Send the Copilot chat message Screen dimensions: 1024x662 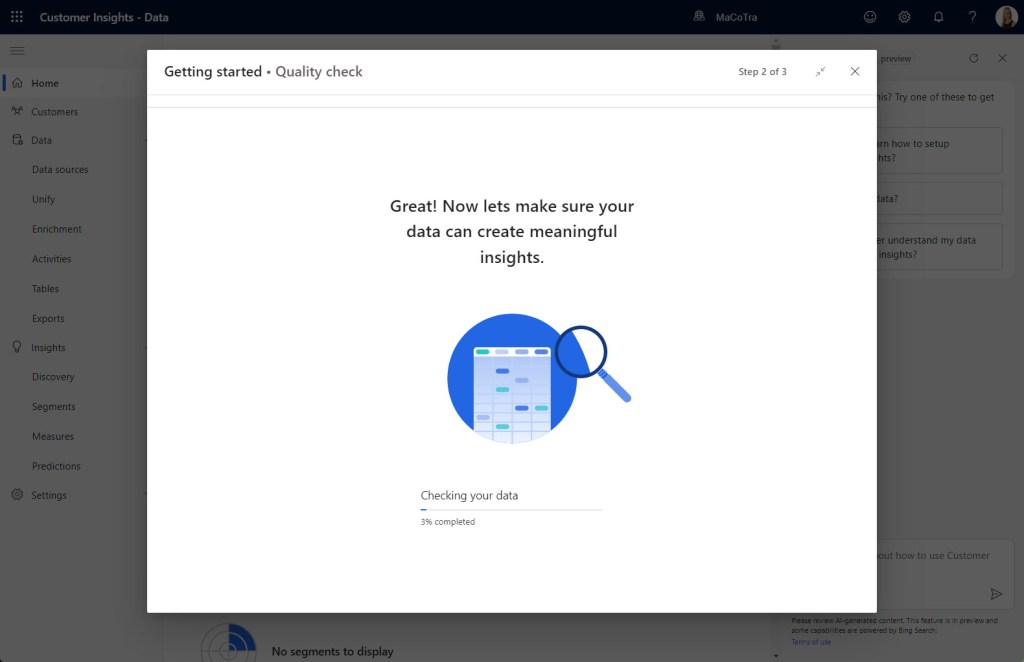pos(996,593)
